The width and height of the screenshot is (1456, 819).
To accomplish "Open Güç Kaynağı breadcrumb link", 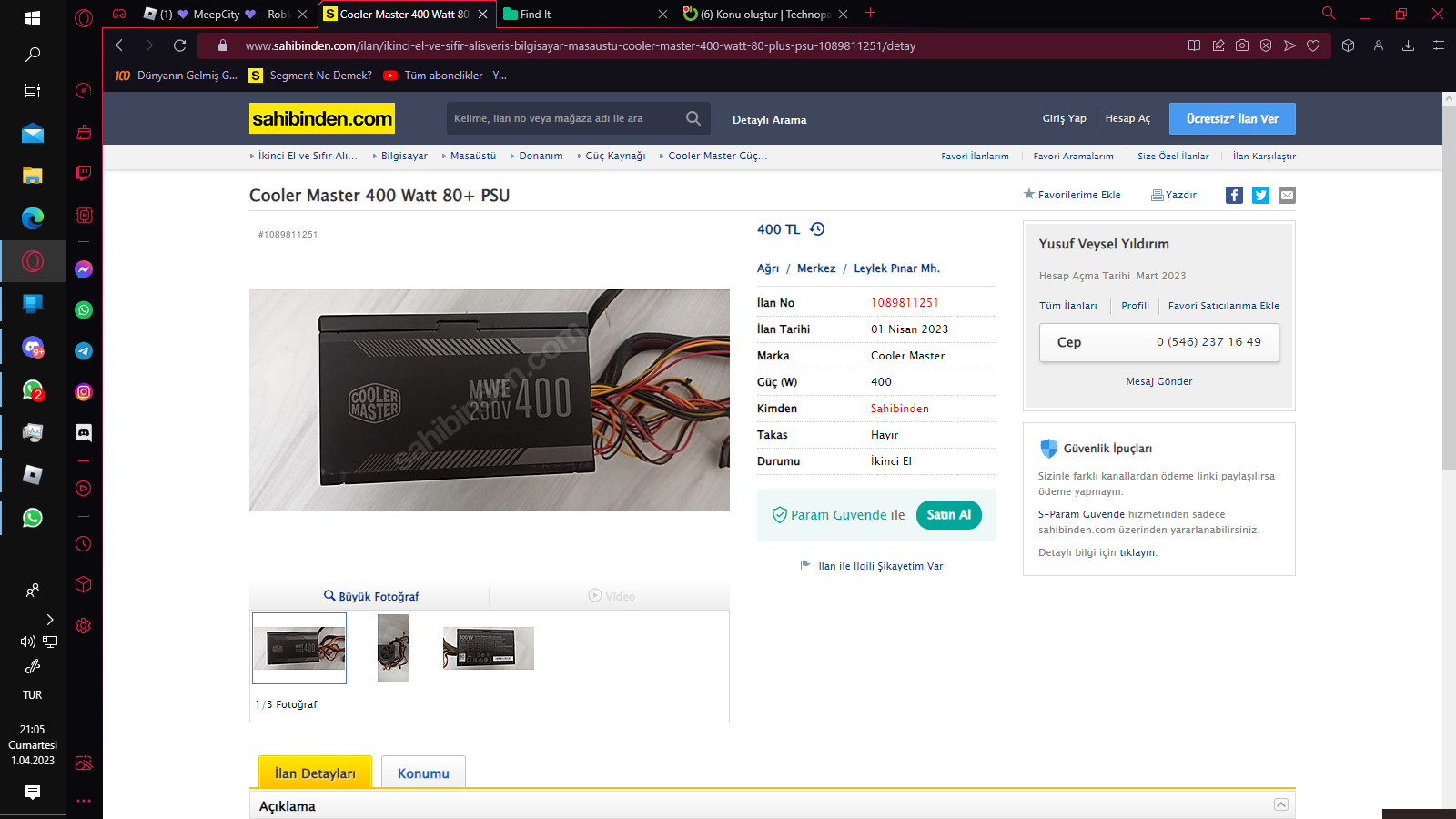I will click(x=615, y=156).
